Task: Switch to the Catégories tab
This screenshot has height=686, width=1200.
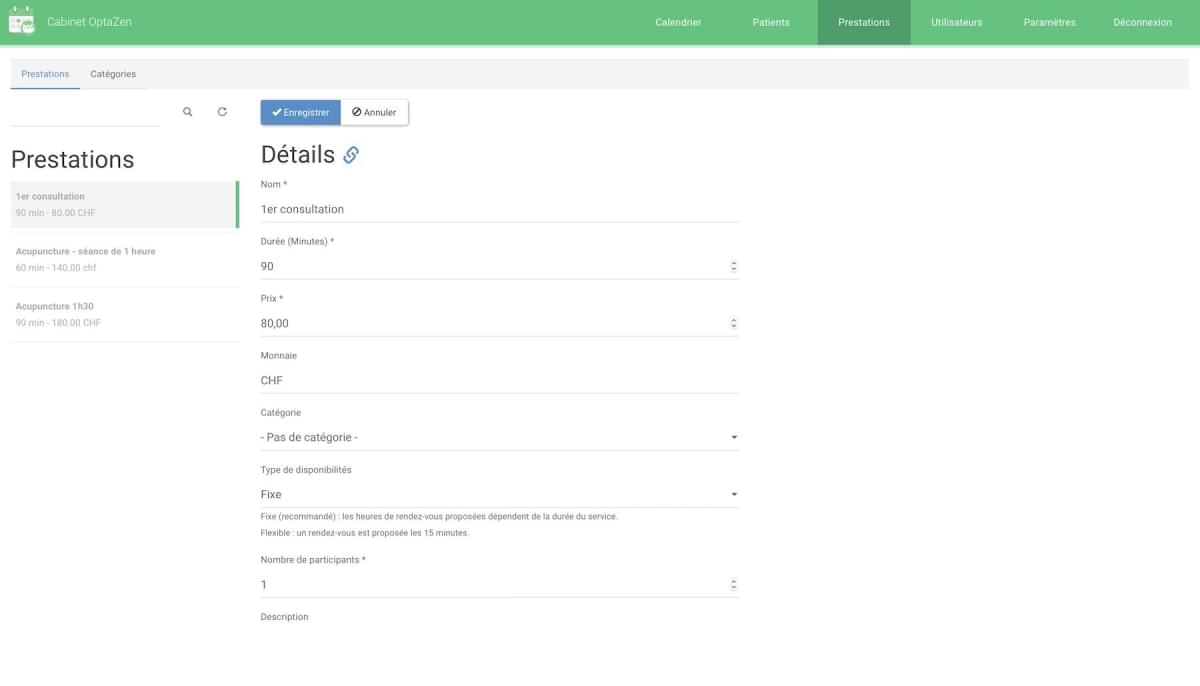Action: click(113, 73)
